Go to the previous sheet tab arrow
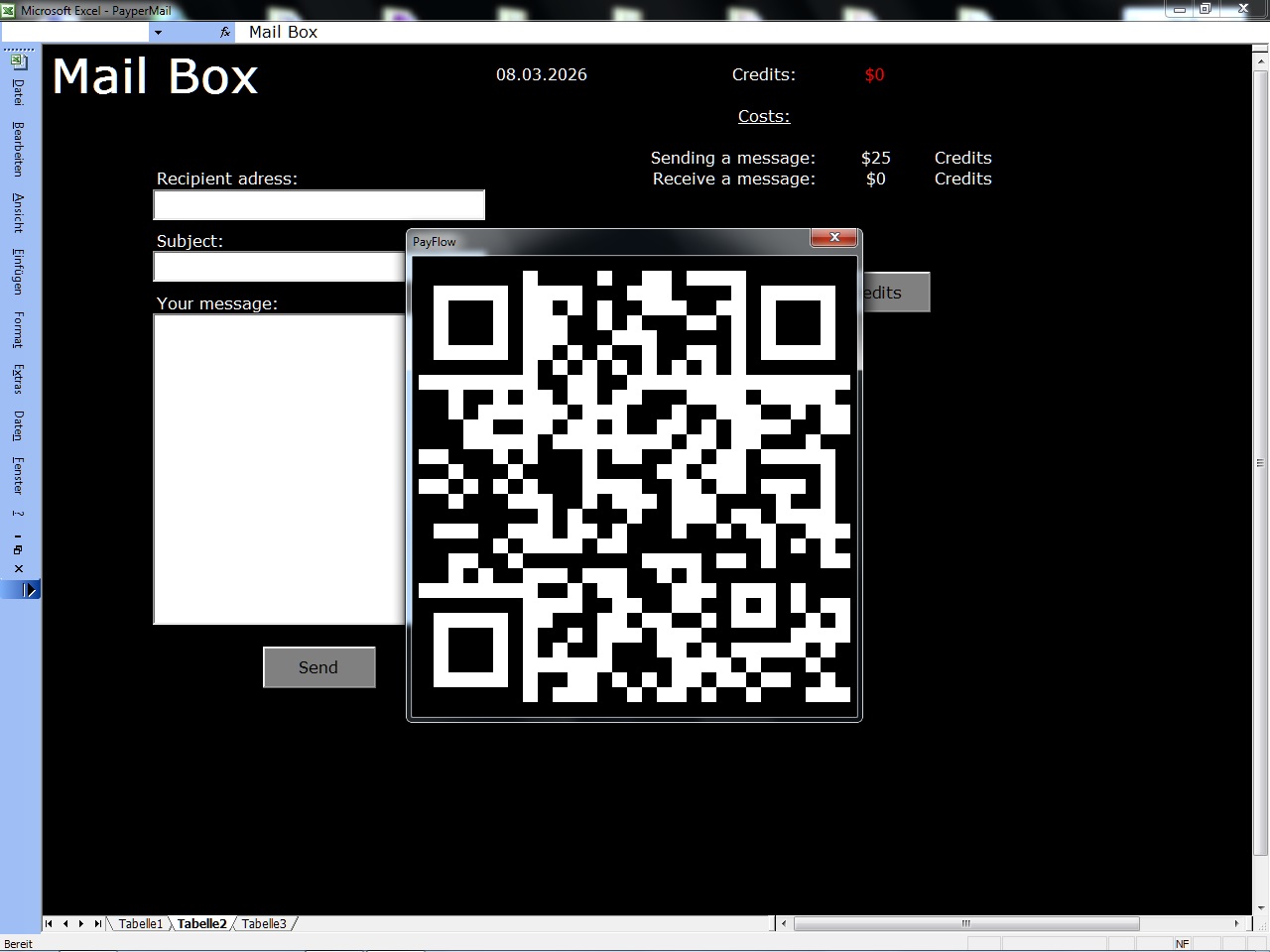The image size is (1270, 952). (65, 923)
